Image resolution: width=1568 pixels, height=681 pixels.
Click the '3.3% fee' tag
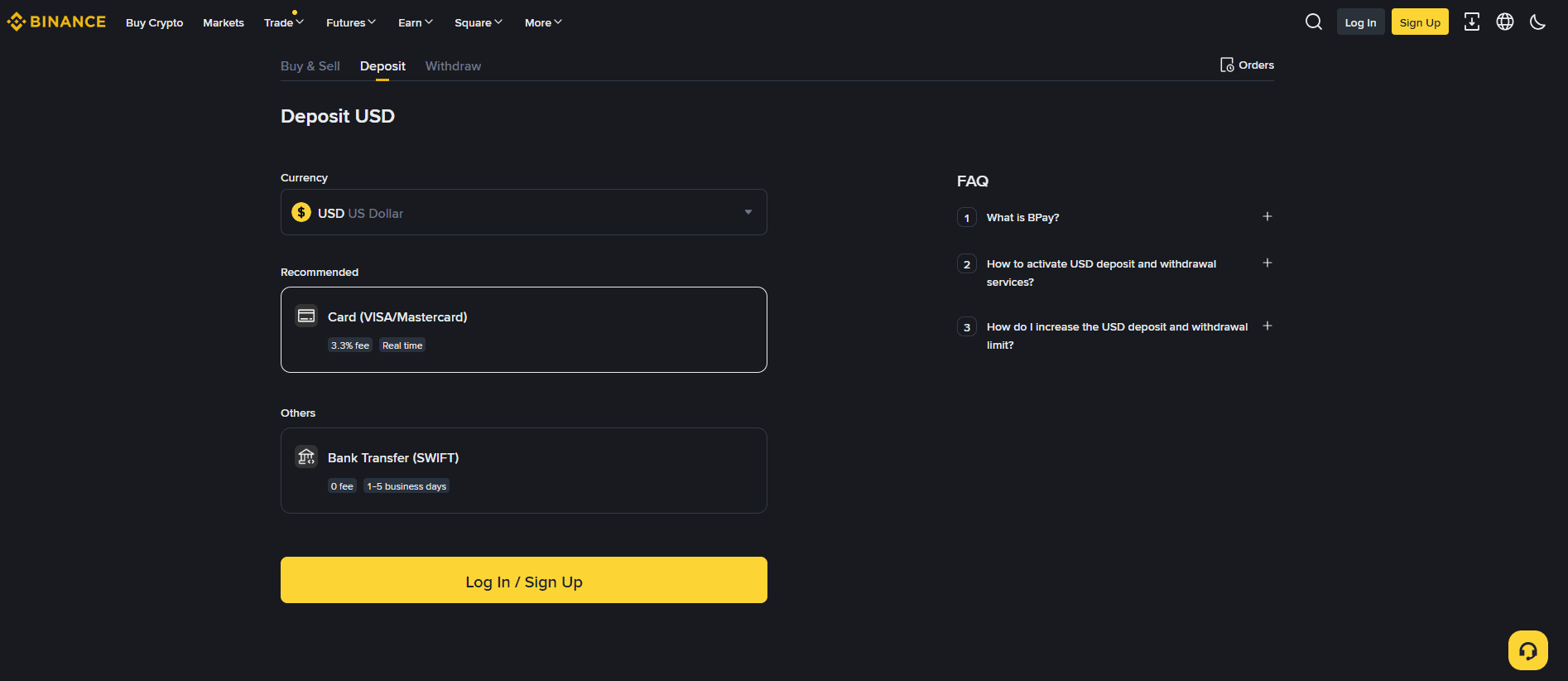(x=350, y=345)
